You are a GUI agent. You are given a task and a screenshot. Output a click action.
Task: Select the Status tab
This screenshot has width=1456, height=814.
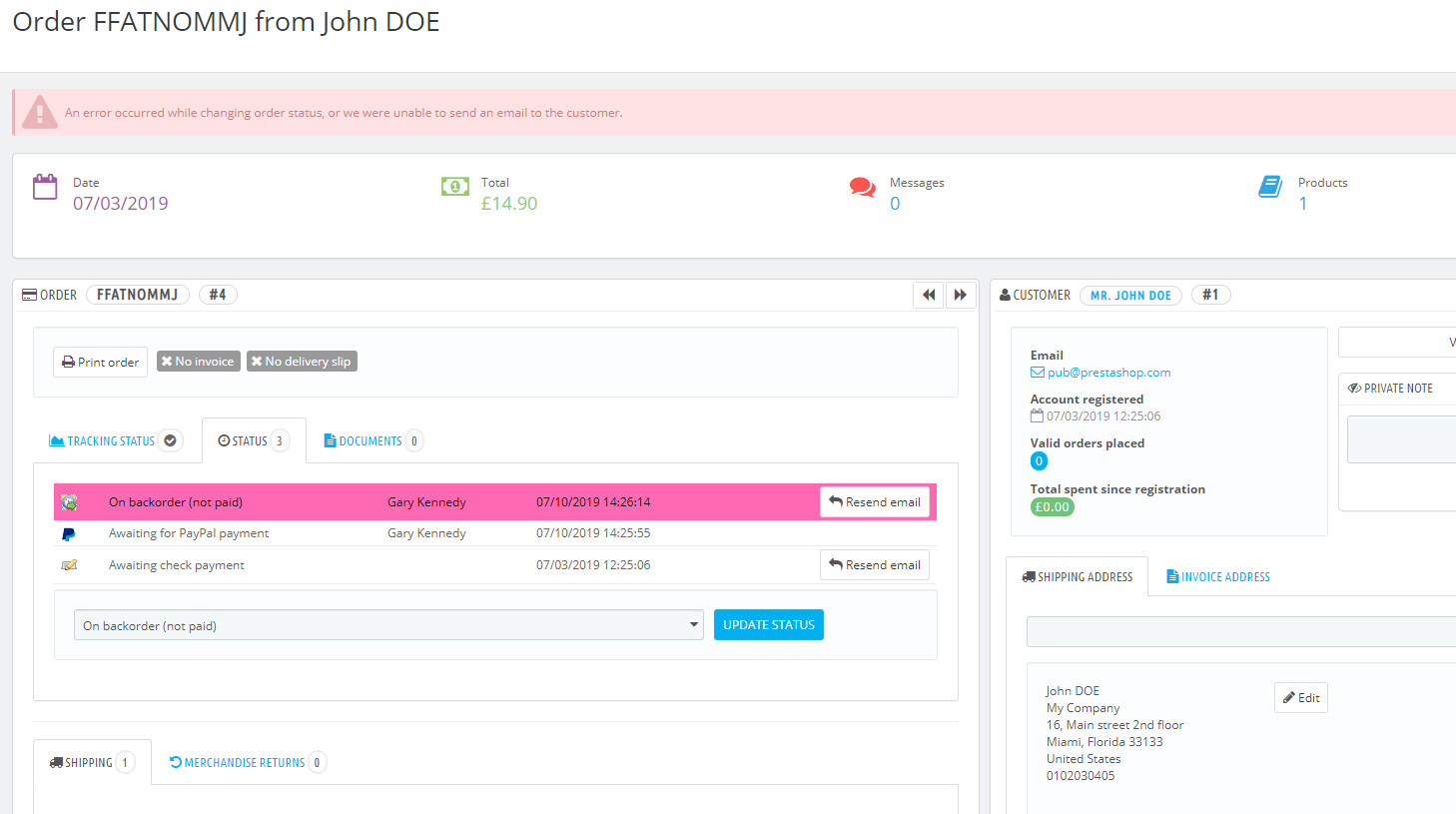[x=254, y=440]
